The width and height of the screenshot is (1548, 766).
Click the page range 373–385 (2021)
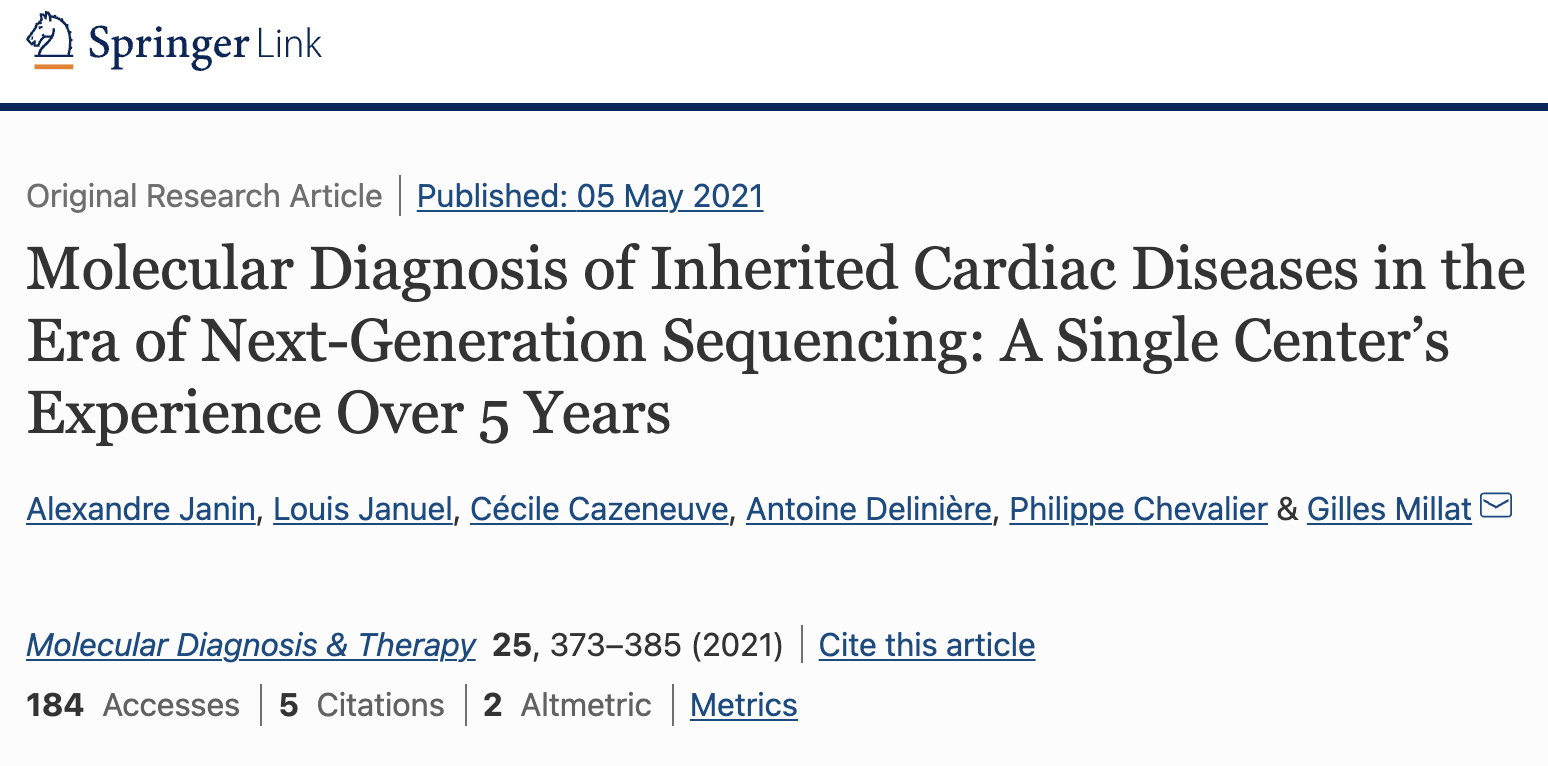[665, 645]
